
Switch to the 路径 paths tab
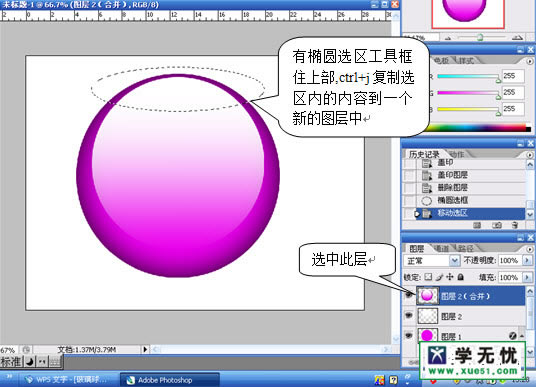pos(466,249)
